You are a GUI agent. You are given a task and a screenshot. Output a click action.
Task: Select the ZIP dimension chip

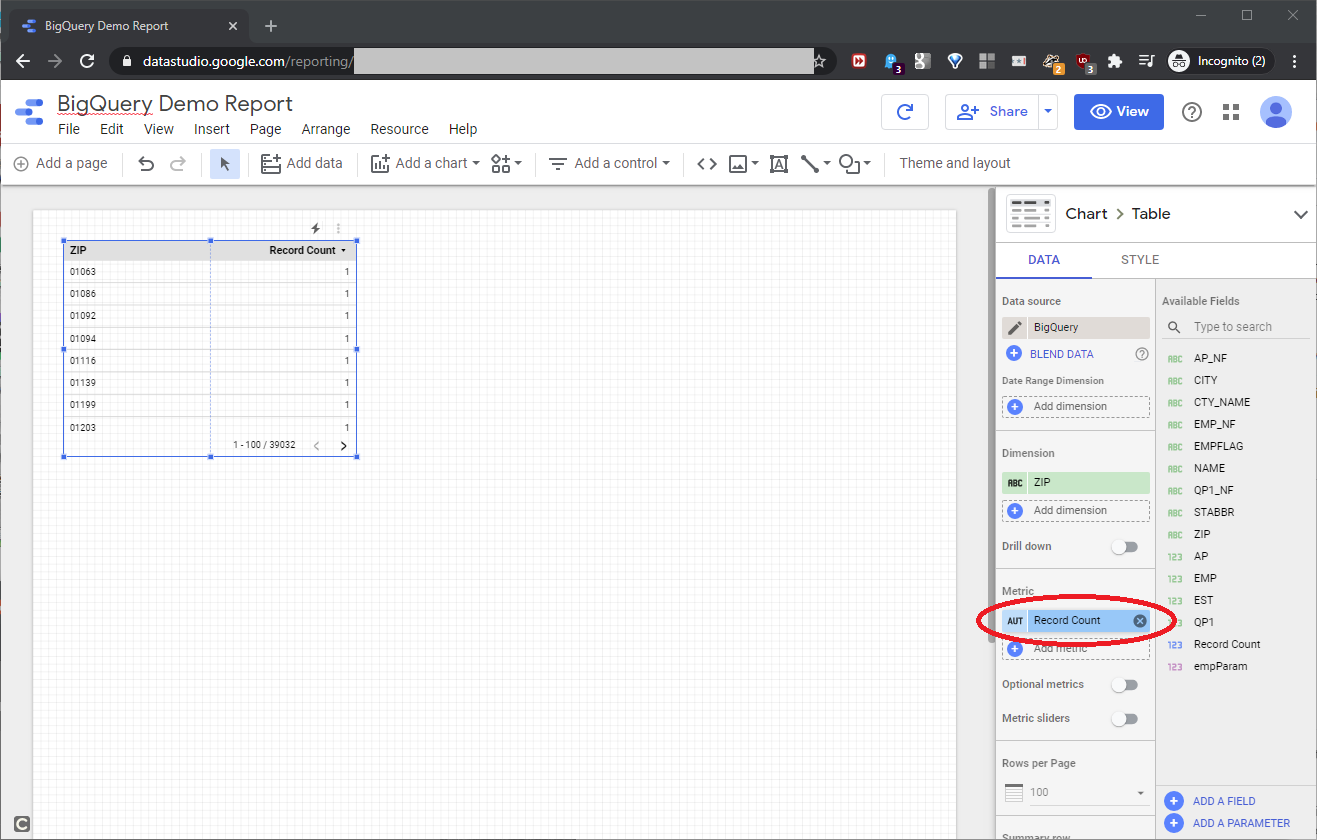[x=1076, y=483]
